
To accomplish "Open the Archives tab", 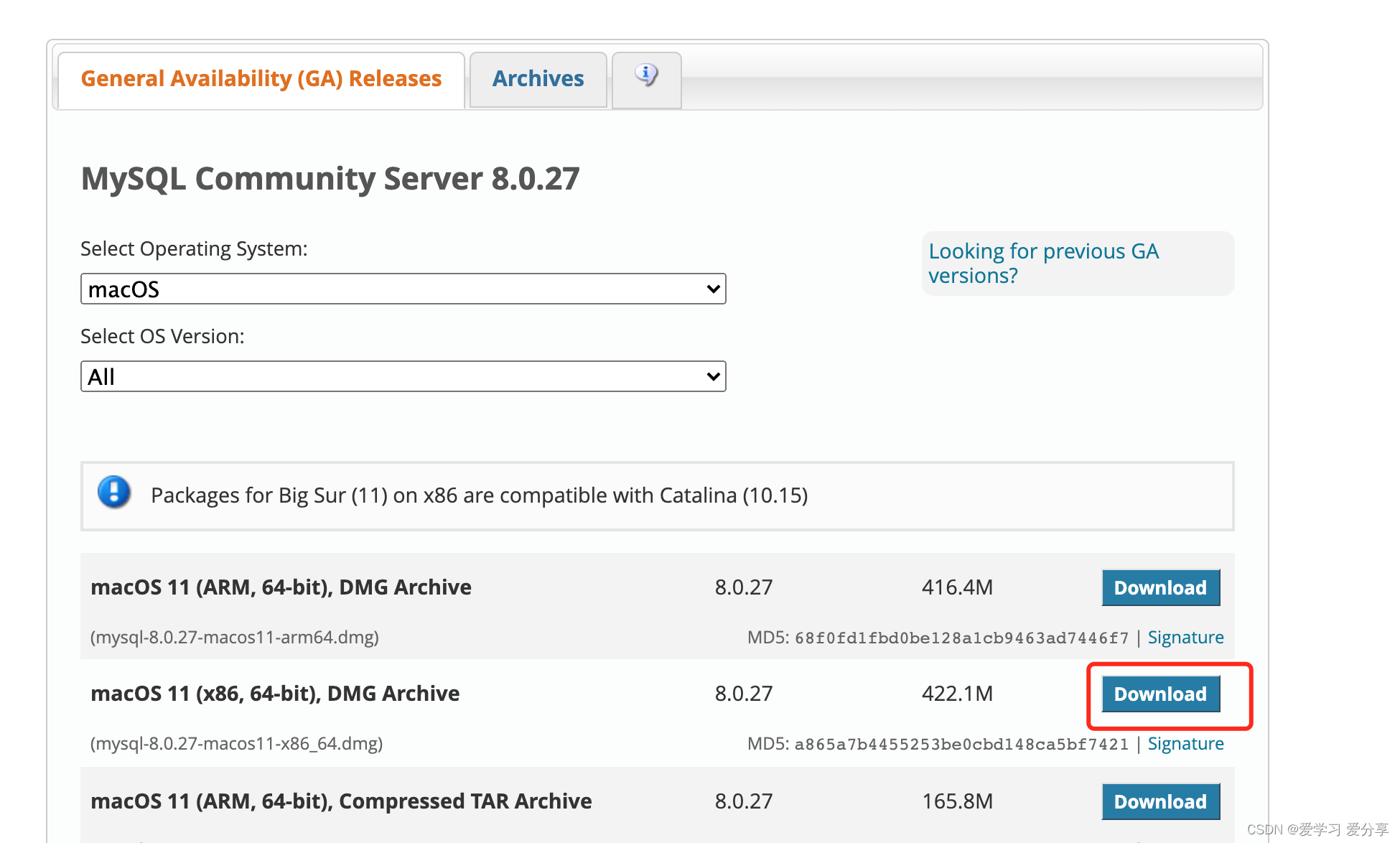I will click(x=538, y=79).
